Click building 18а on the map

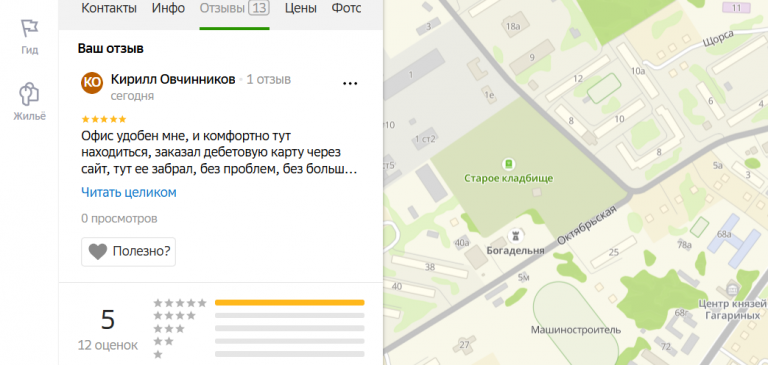513,27
